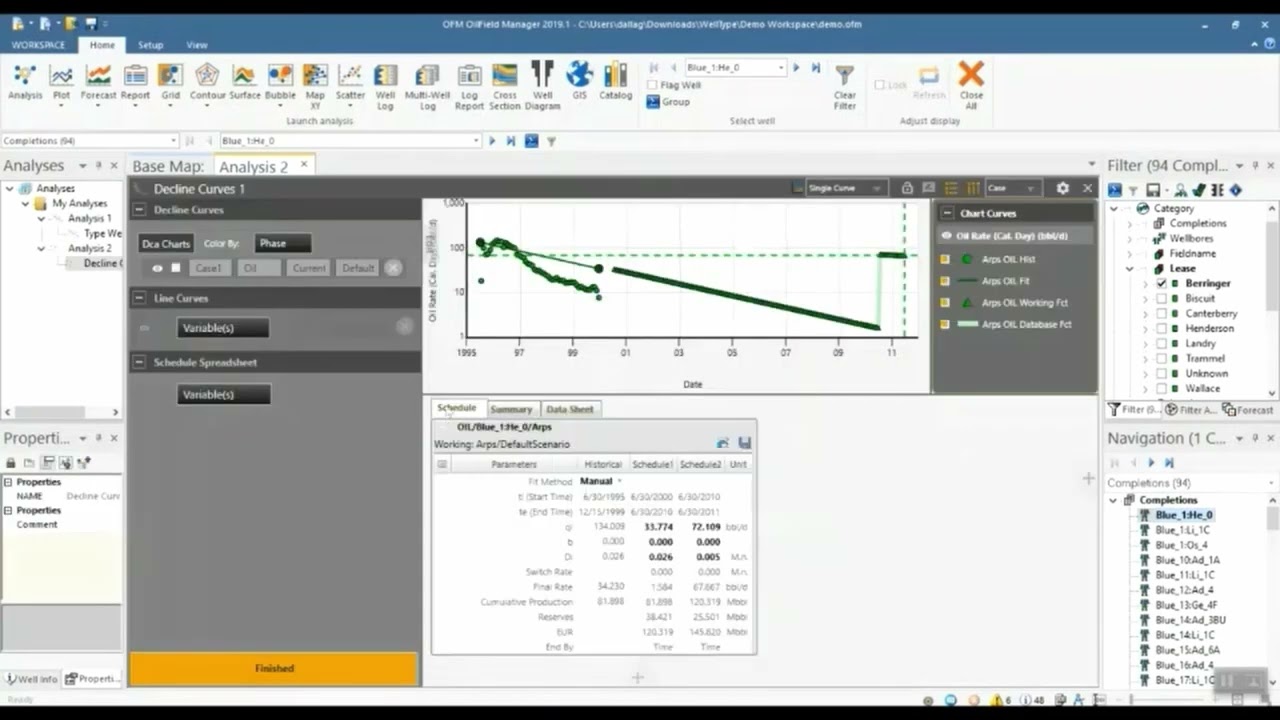Uncheck the Berringer lease checkbox
Viewport: 1280px width, 720px height.
[x=1161, y=283]
